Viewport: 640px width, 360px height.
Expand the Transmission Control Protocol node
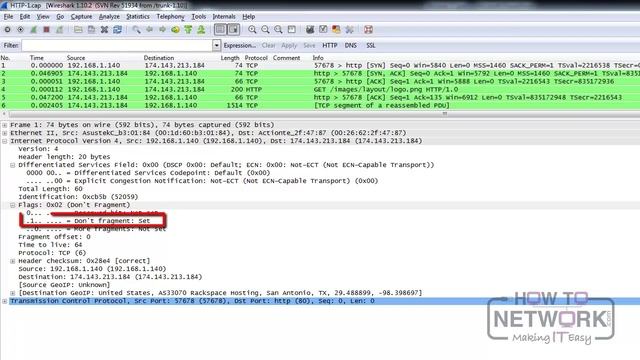click(4, 301)
